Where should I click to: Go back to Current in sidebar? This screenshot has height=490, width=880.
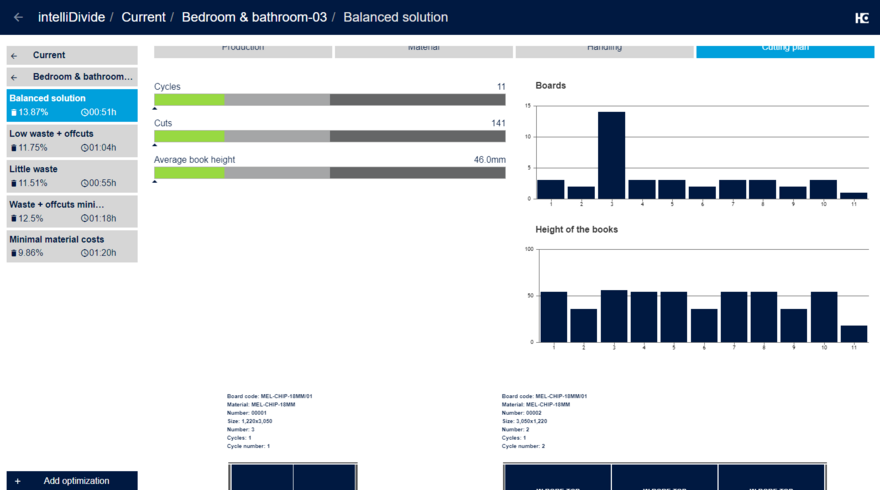[72, 56]
